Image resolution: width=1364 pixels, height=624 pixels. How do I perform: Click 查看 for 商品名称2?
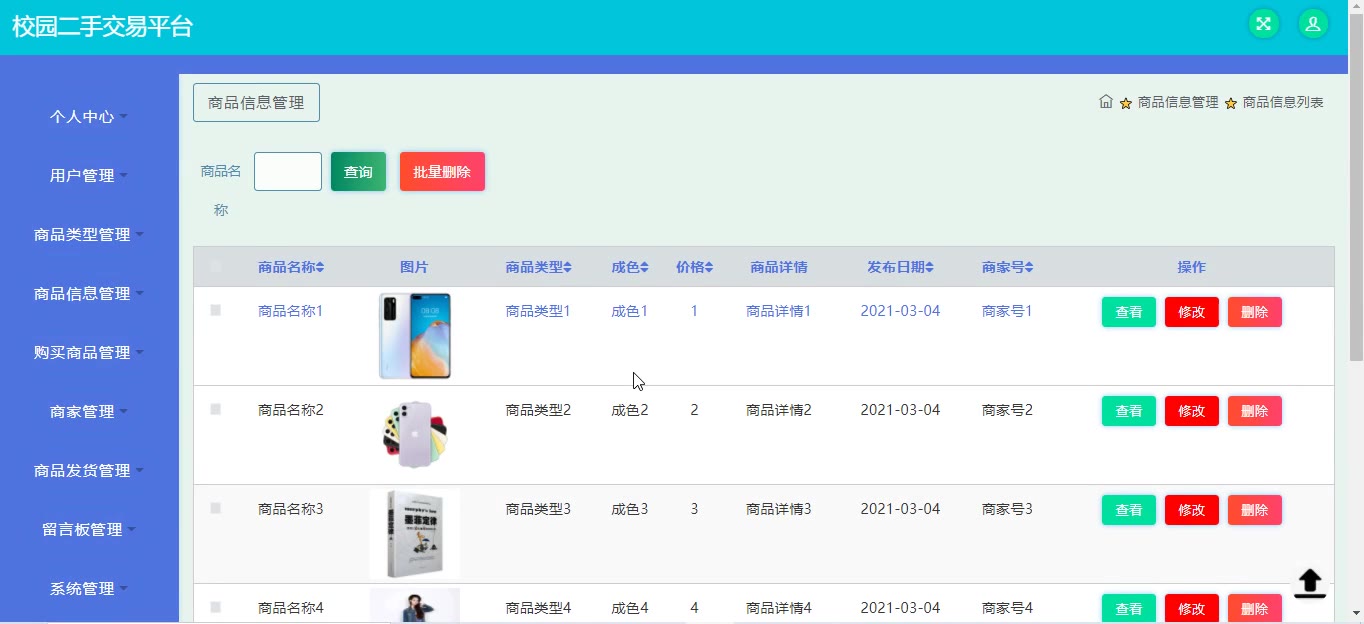tap(1129, 411)
